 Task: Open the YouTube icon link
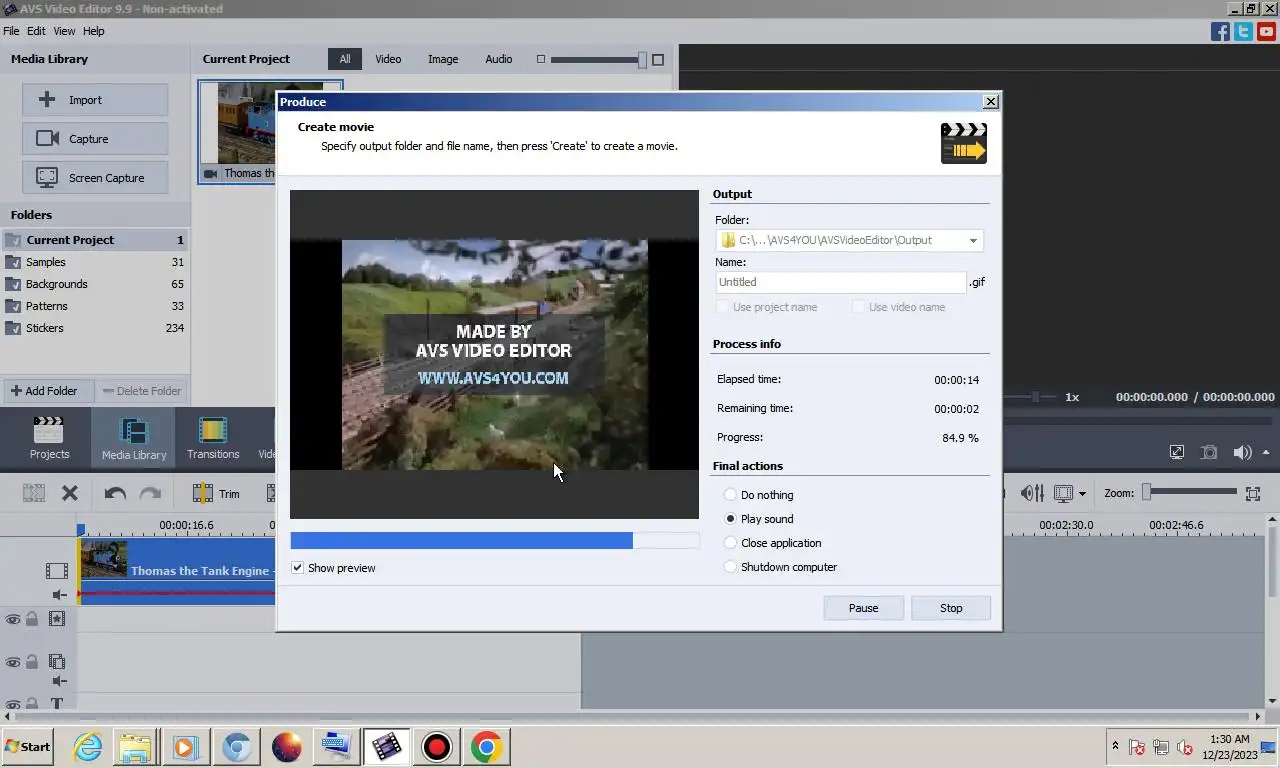[1266, 31]
